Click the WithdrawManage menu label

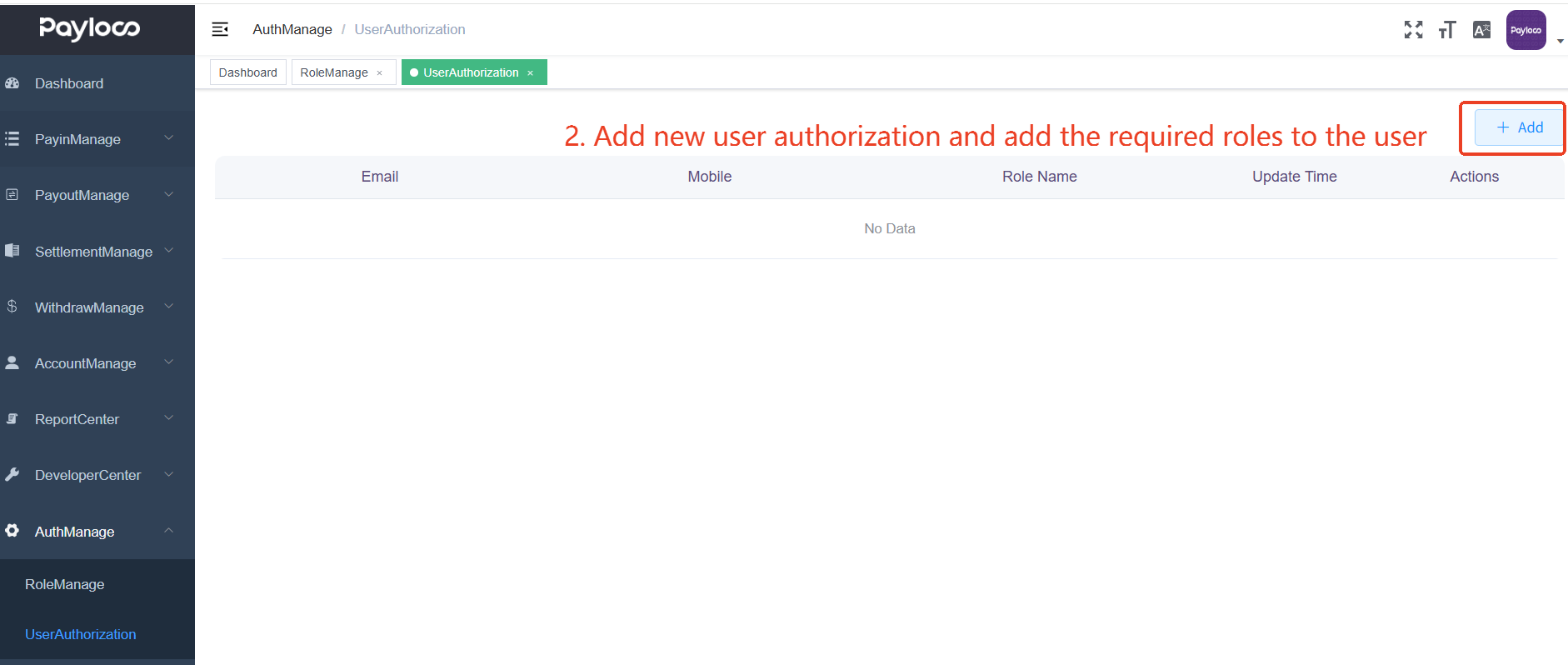tap(89, 307)
